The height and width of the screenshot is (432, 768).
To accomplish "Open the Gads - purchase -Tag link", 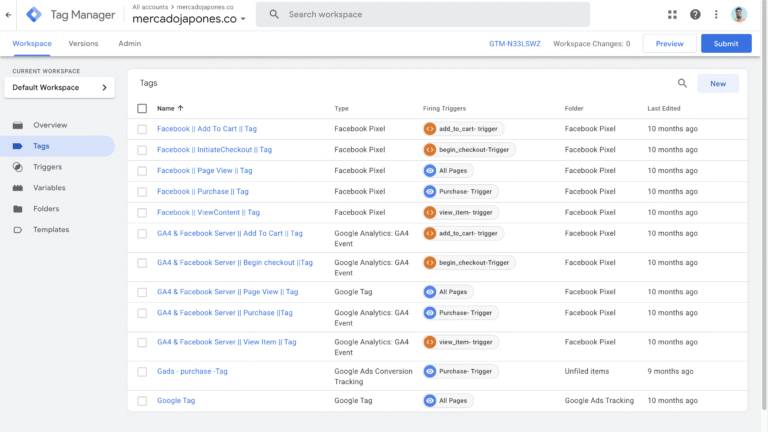I will (x=192, y=371).
